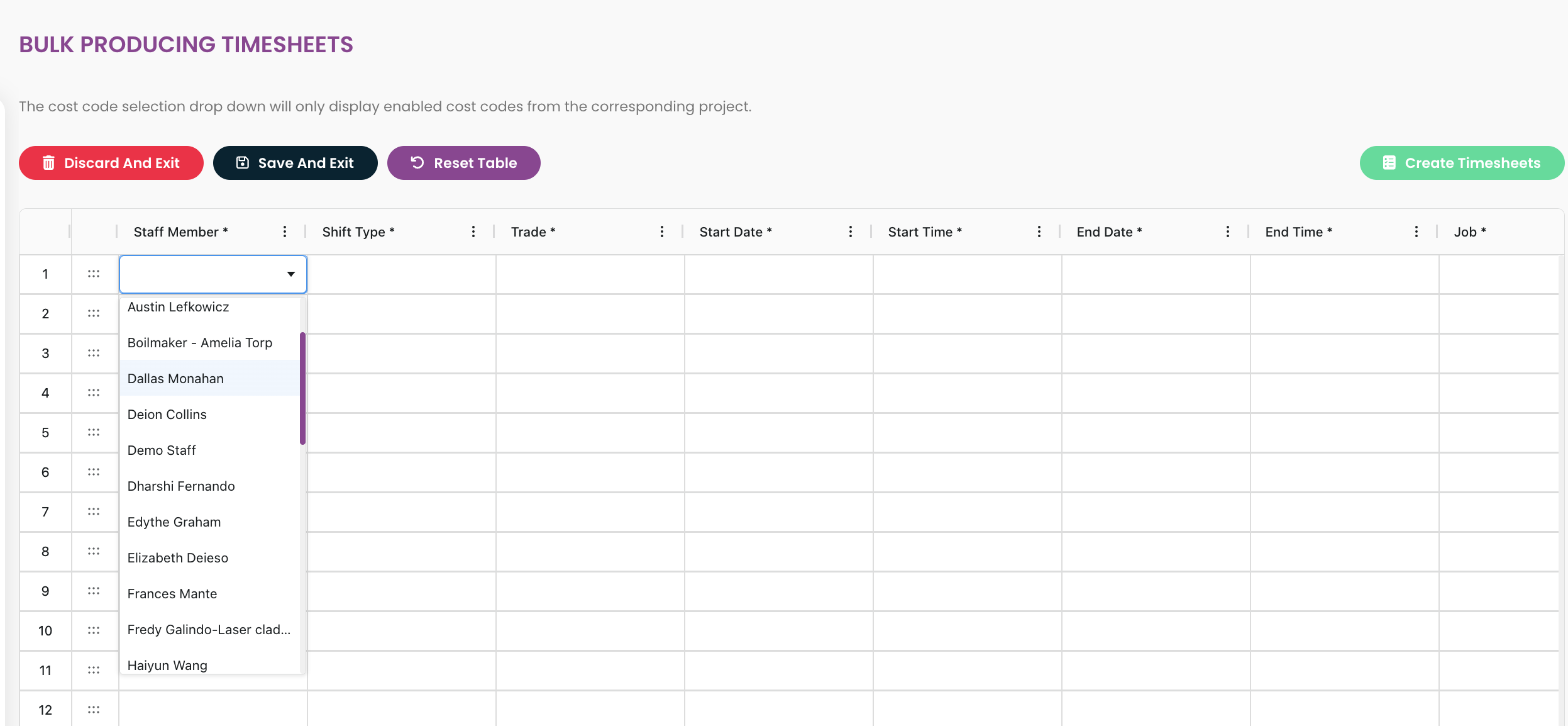The image size is (1568, 726).
Task: Open Start Time column options menu
Action: point(1039,232)
